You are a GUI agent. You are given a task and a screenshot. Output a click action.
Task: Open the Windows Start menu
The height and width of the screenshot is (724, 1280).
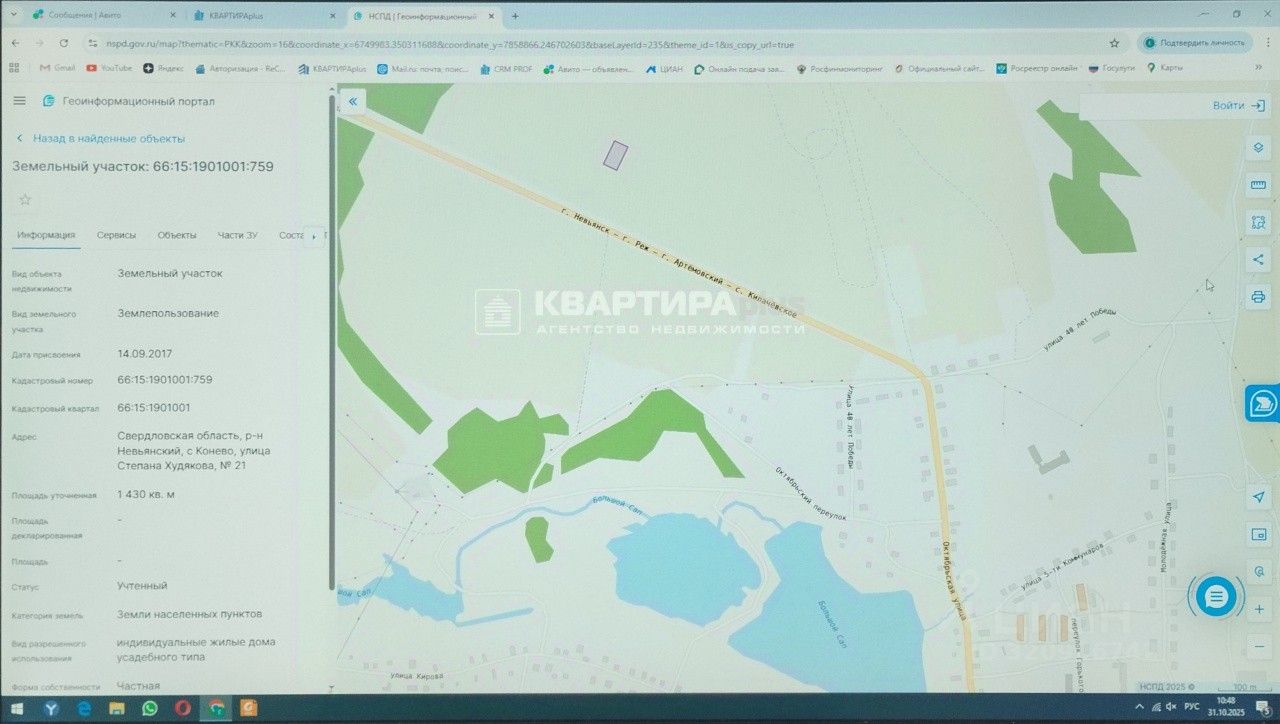[x=17, y=708]
